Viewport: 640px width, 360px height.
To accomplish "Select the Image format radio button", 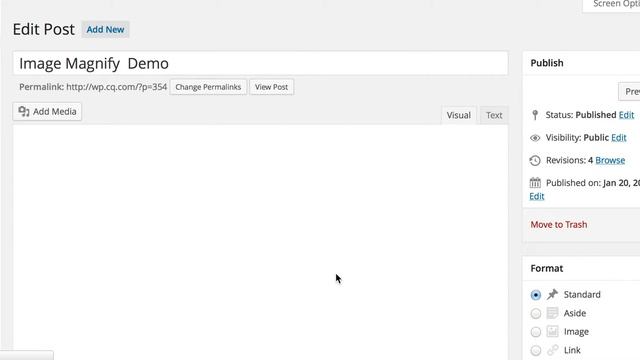I will coord(536,332).
